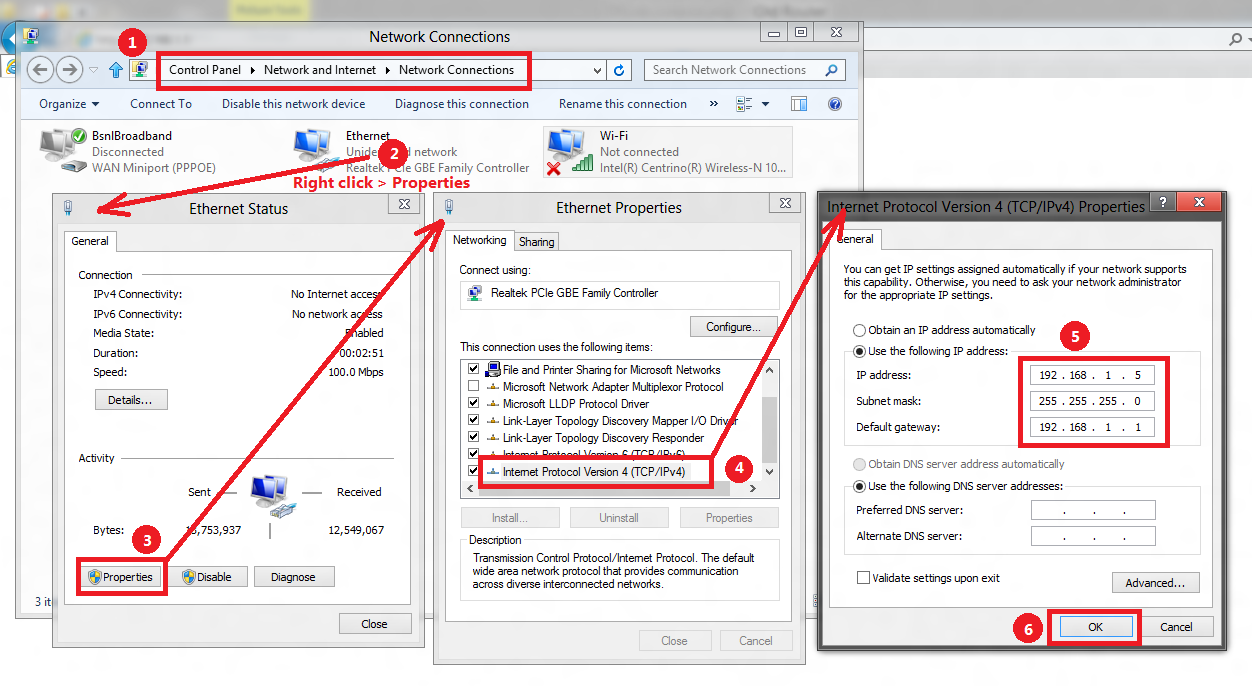
Task: Check Validate settings upon exit
Action: 863,578
